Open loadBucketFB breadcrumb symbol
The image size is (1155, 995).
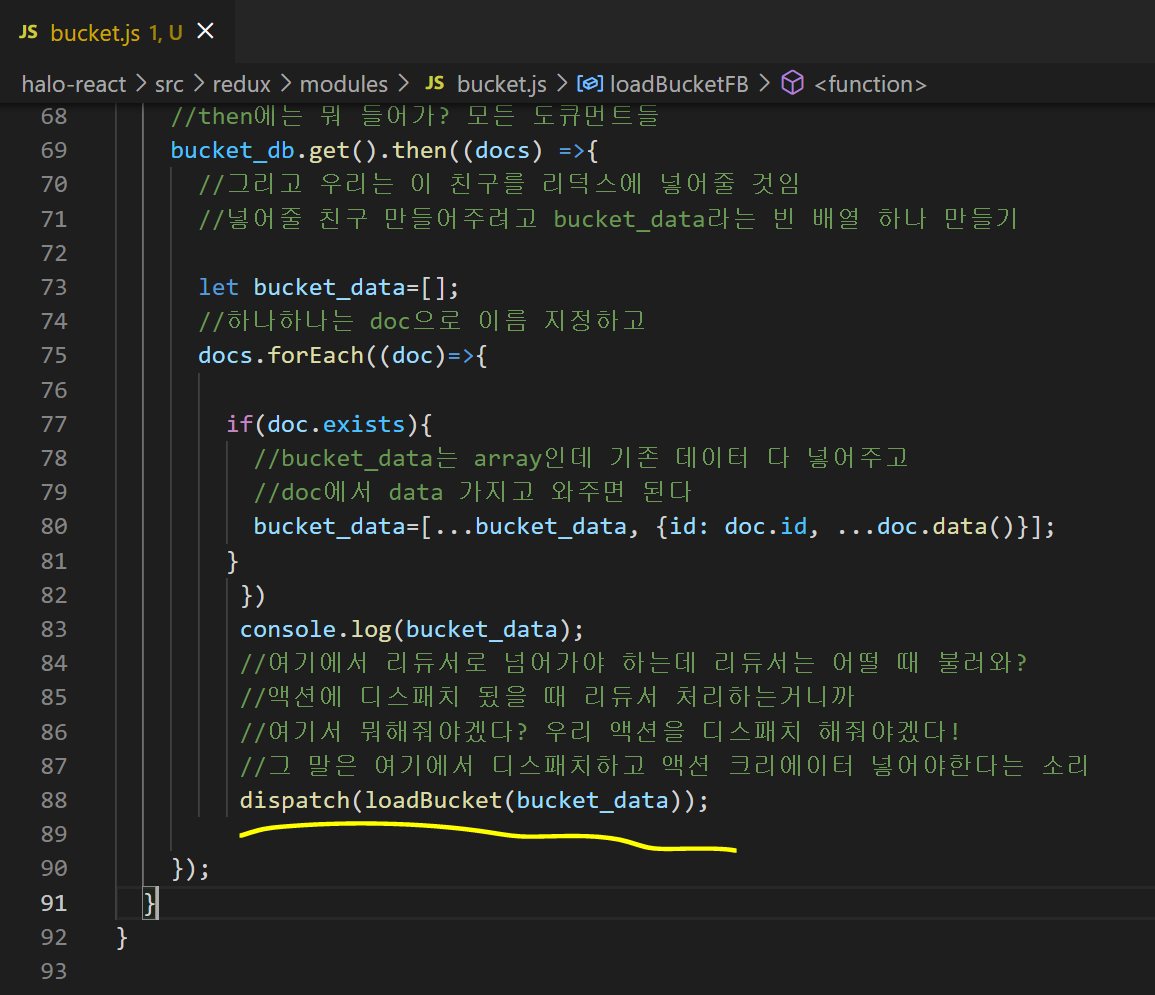pyautogui.click(x=679, y=84)
